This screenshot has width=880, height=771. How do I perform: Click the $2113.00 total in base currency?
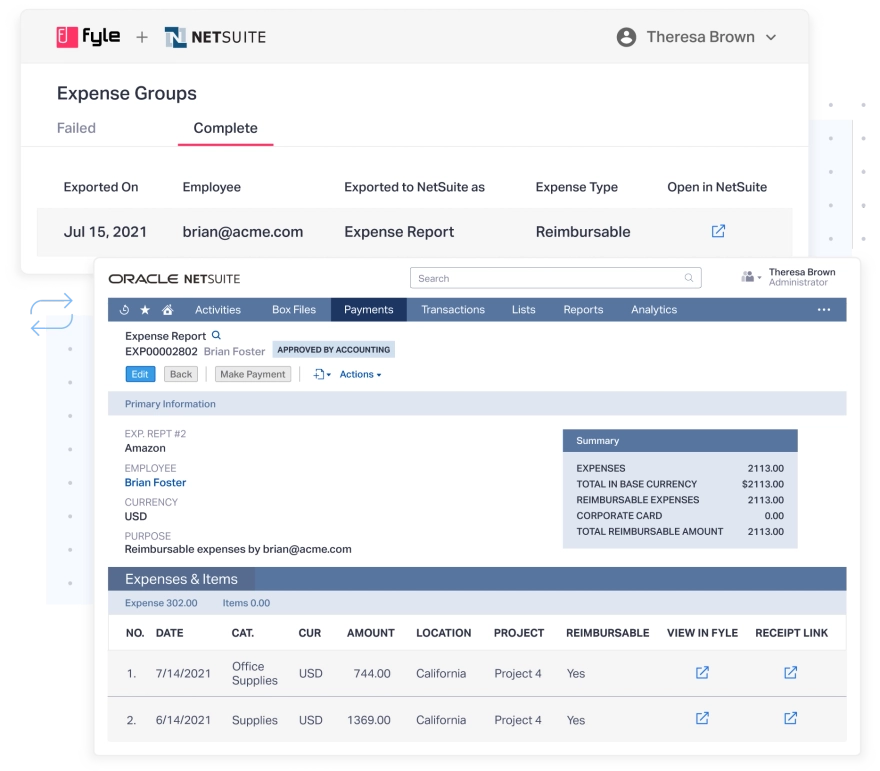(x=763, y=484)
